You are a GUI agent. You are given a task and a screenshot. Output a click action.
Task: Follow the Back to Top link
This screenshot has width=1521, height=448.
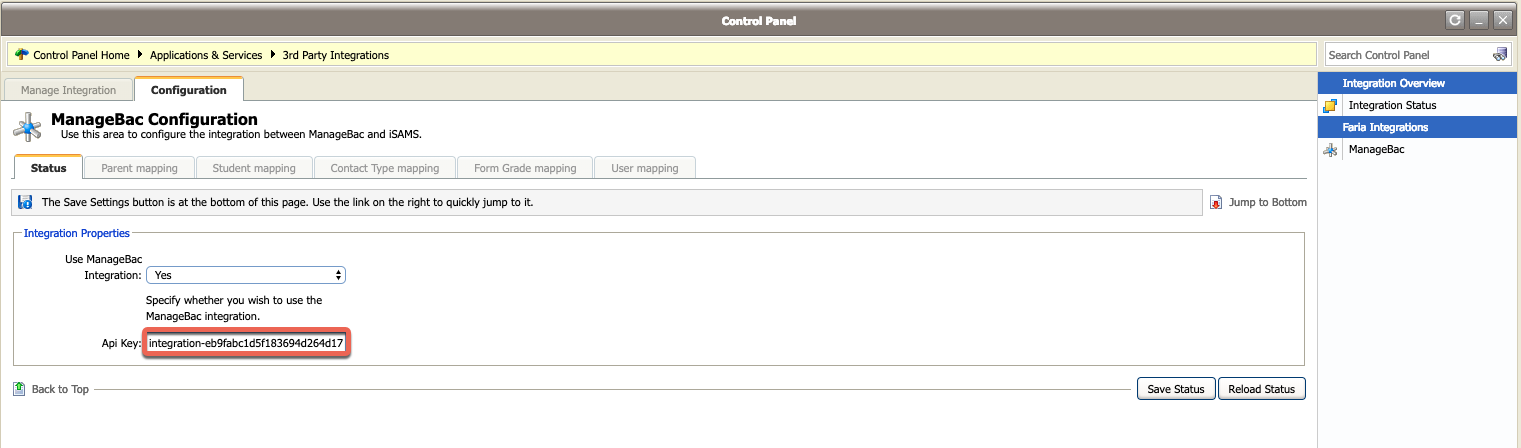[x=60, y=389]
